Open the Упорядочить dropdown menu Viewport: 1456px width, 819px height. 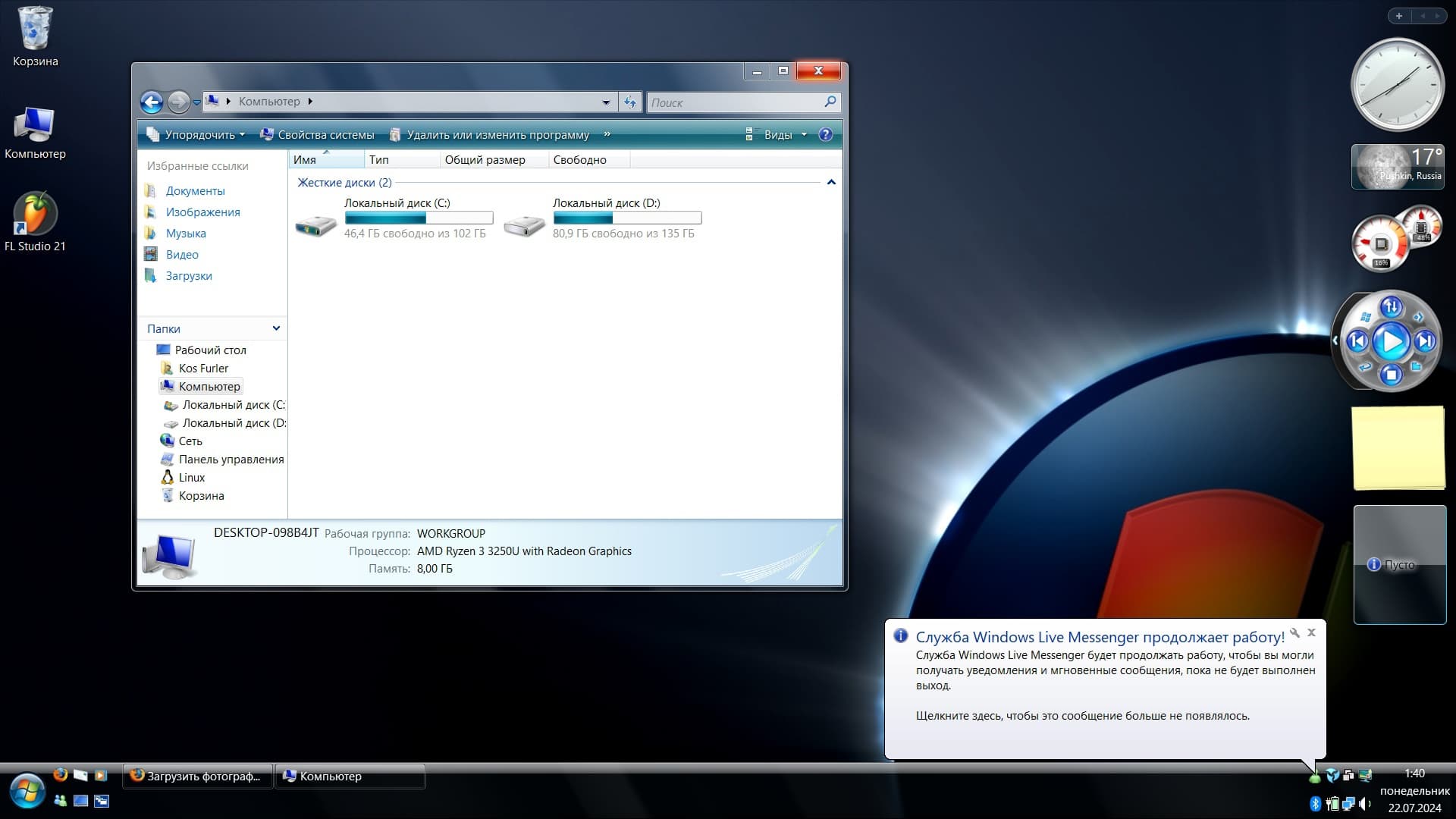tap(196, 135)
